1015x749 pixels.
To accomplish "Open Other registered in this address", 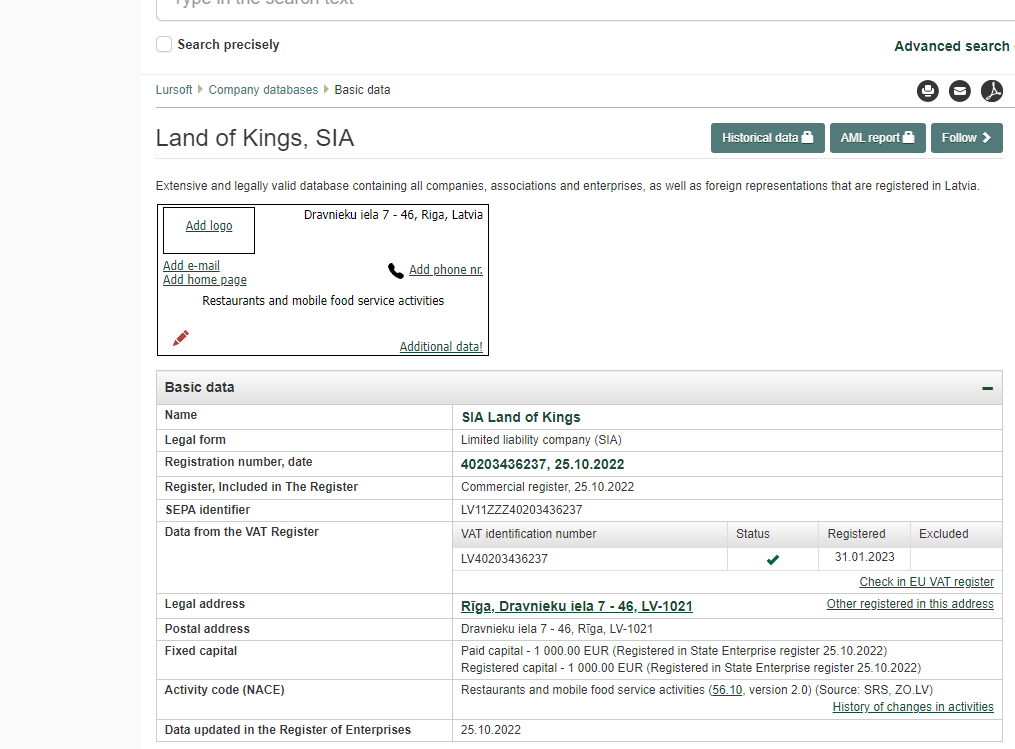I will pos(909,603).
